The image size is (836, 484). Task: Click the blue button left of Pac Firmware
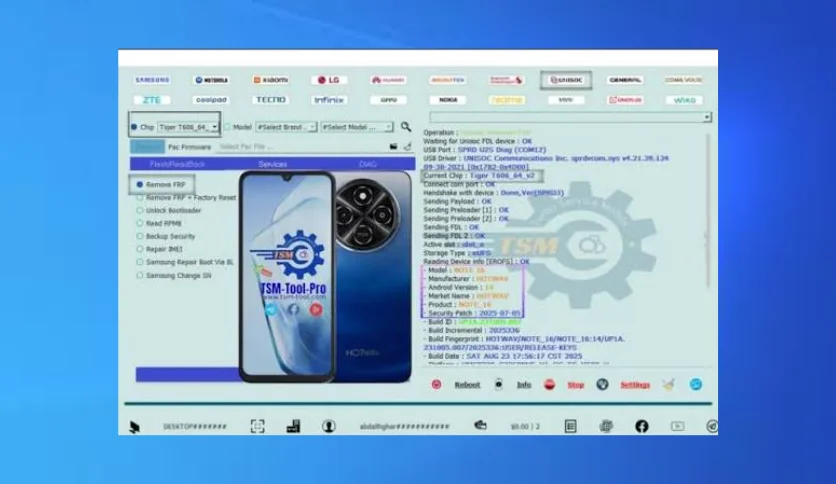[x=147, y=147]
